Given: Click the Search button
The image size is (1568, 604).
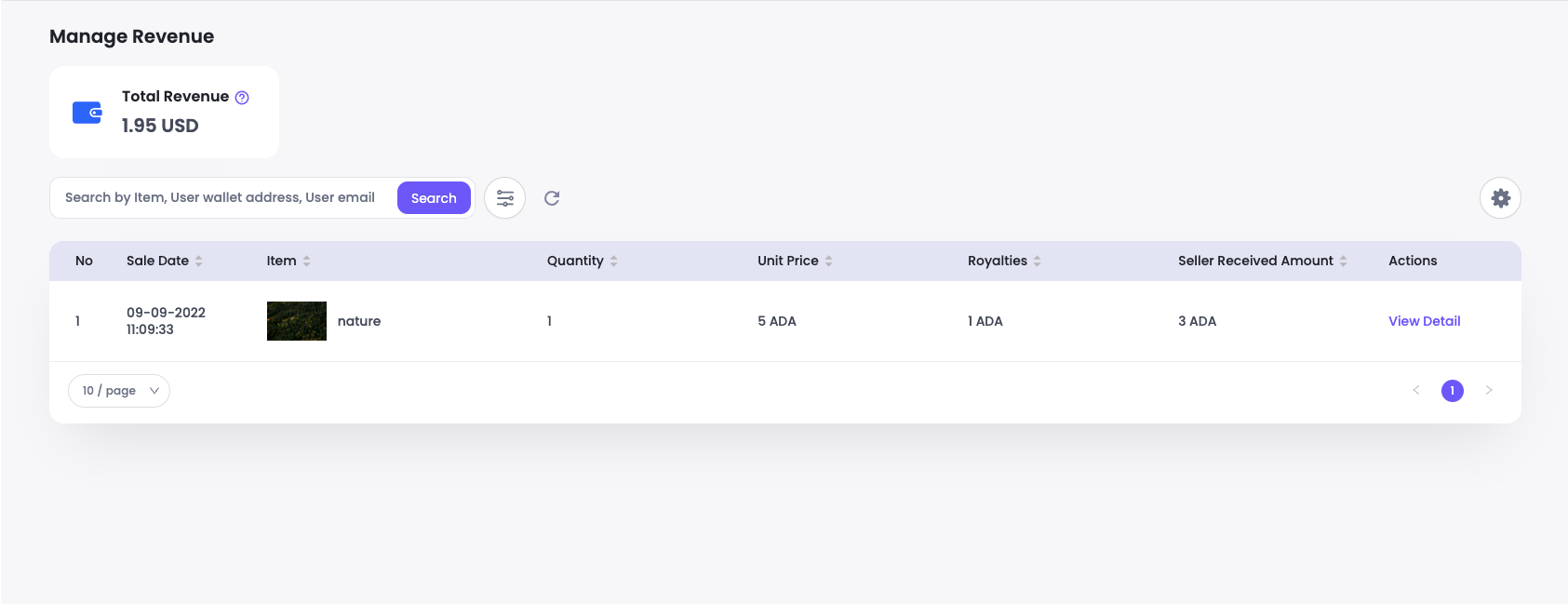Looking at the screenshot, I should (434, 198).
